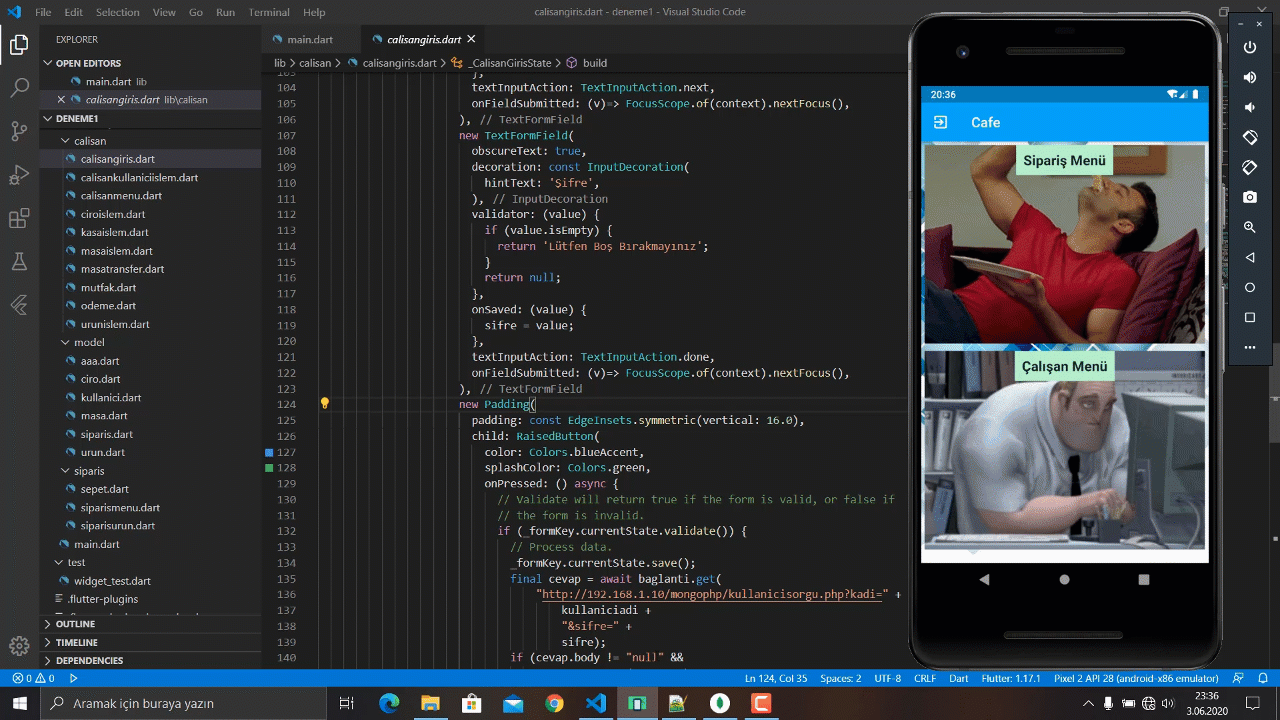Viewport: 1280px width, 720px height.
Task: Open the Run and Debug view
Action: (19, 175)
